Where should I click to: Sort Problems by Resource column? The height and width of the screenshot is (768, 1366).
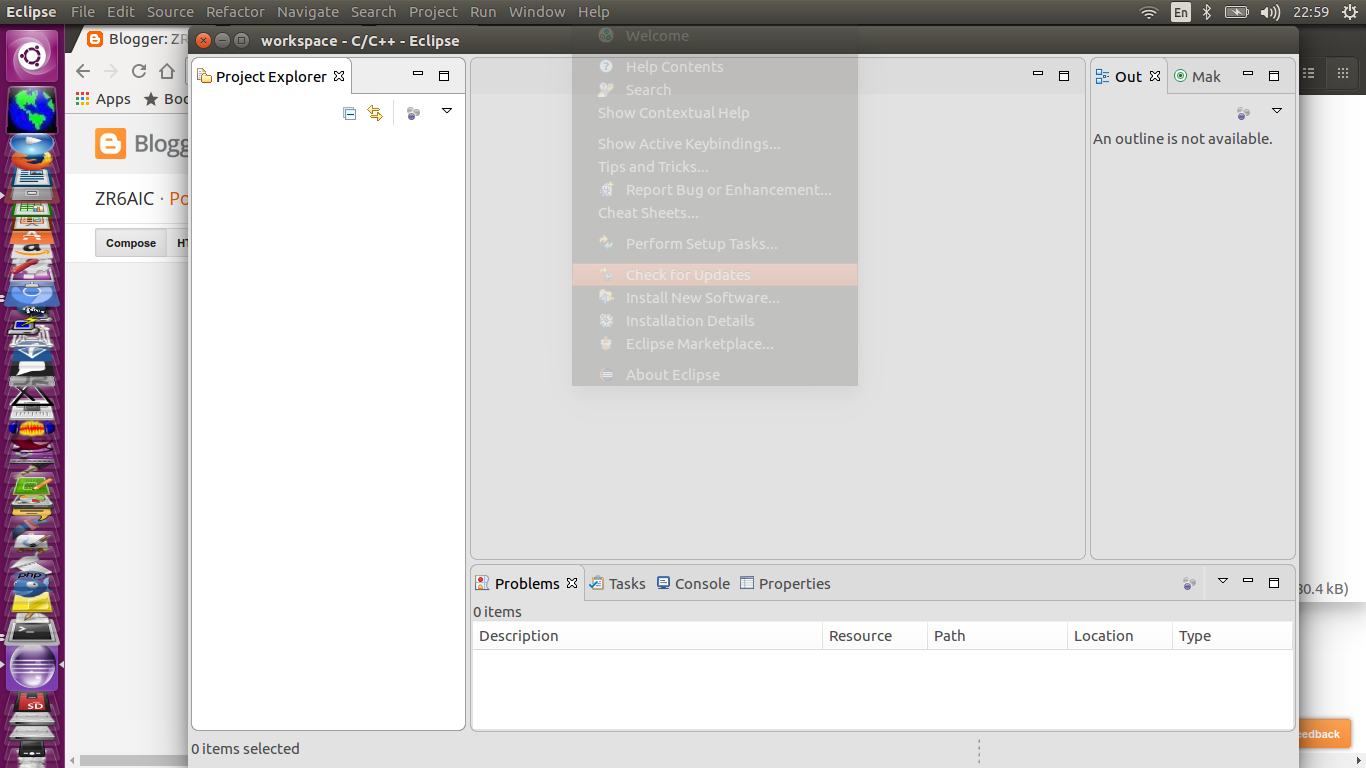875,636
